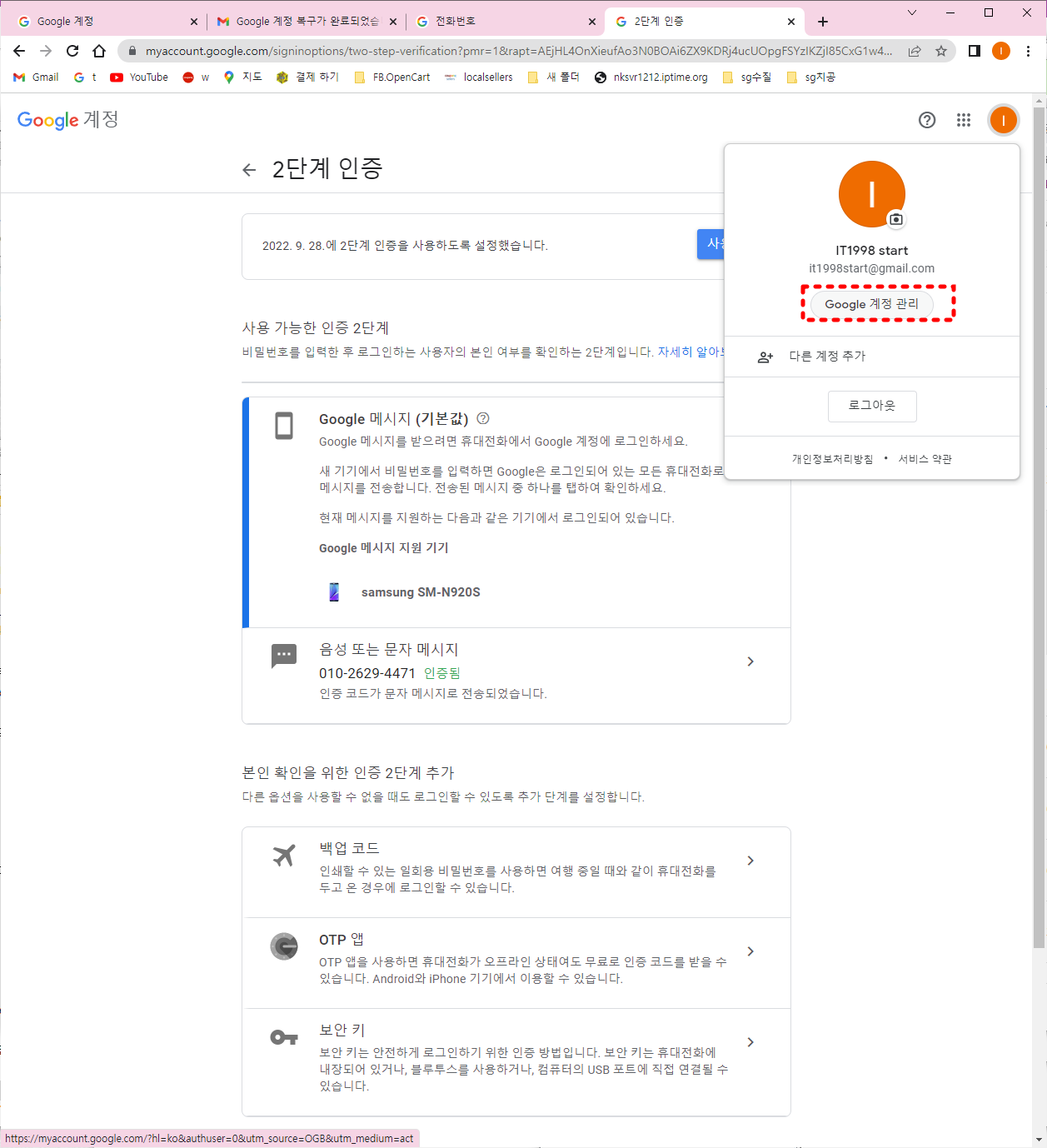The width and height of the screenshot is (1047, 1148).
Task: Click the 로그아웃 button
Action: pos(872,406)
